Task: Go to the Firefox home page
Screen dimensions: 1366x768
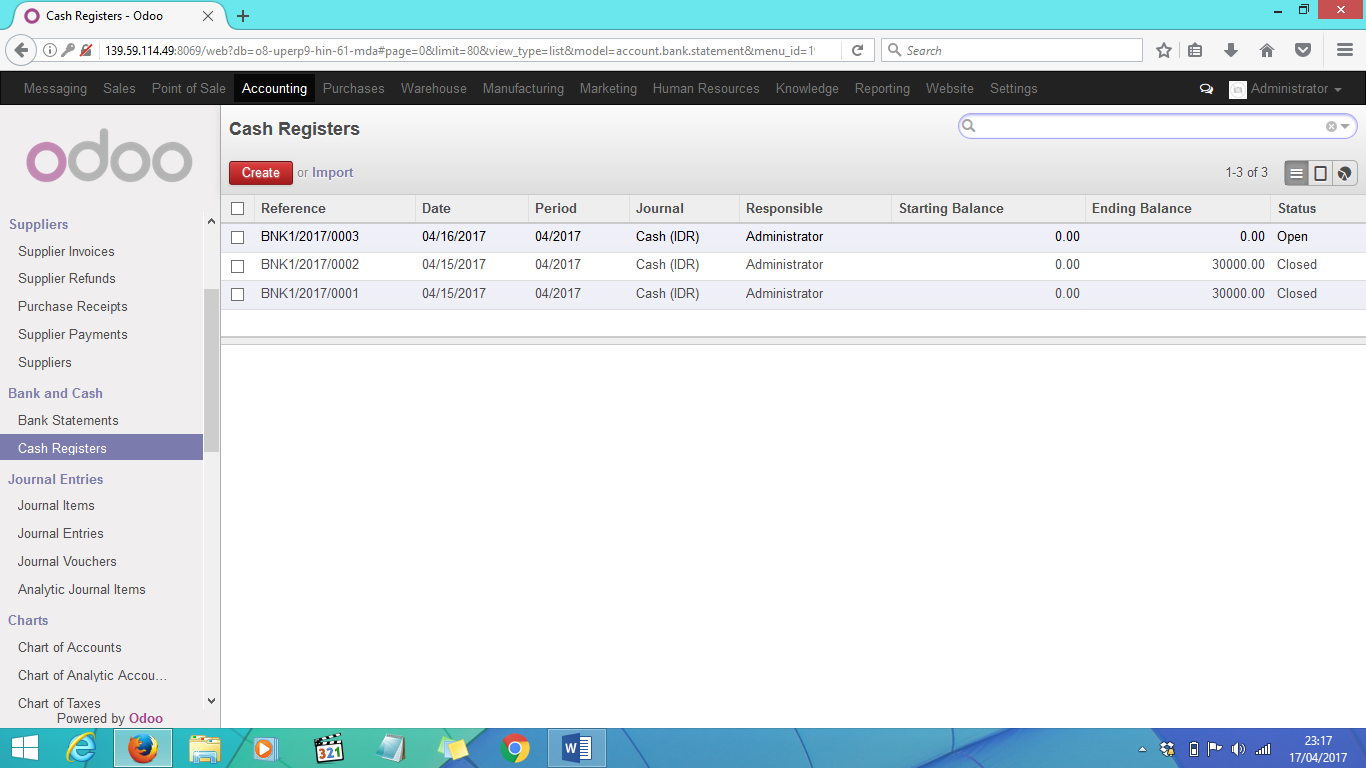Action: click(1267, 50)
